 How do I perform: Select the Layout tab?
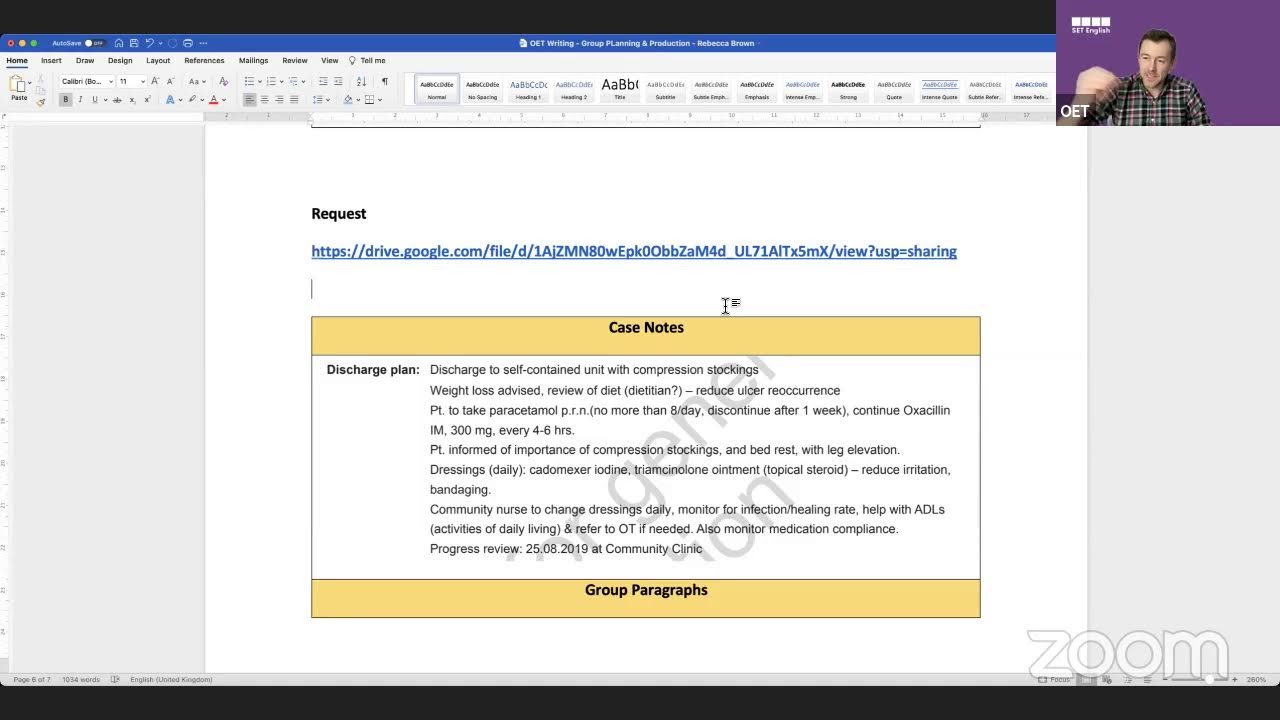point(158,60)
